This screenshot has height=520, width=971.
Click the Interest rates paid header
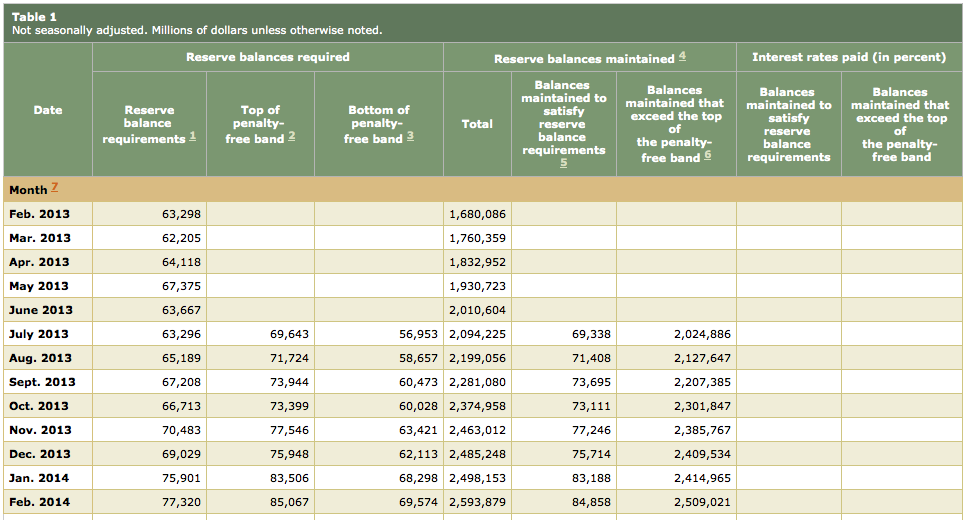849,57
